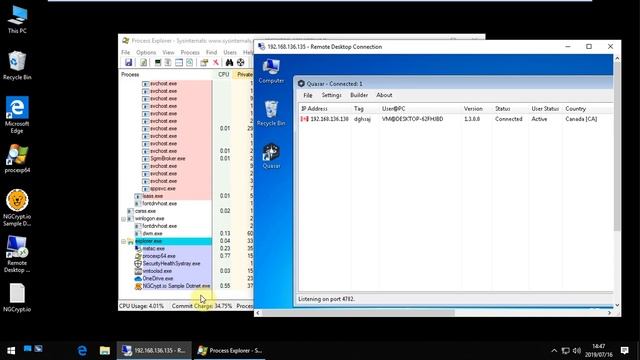Open File Explorer from the taskbar

coord(105,351)
